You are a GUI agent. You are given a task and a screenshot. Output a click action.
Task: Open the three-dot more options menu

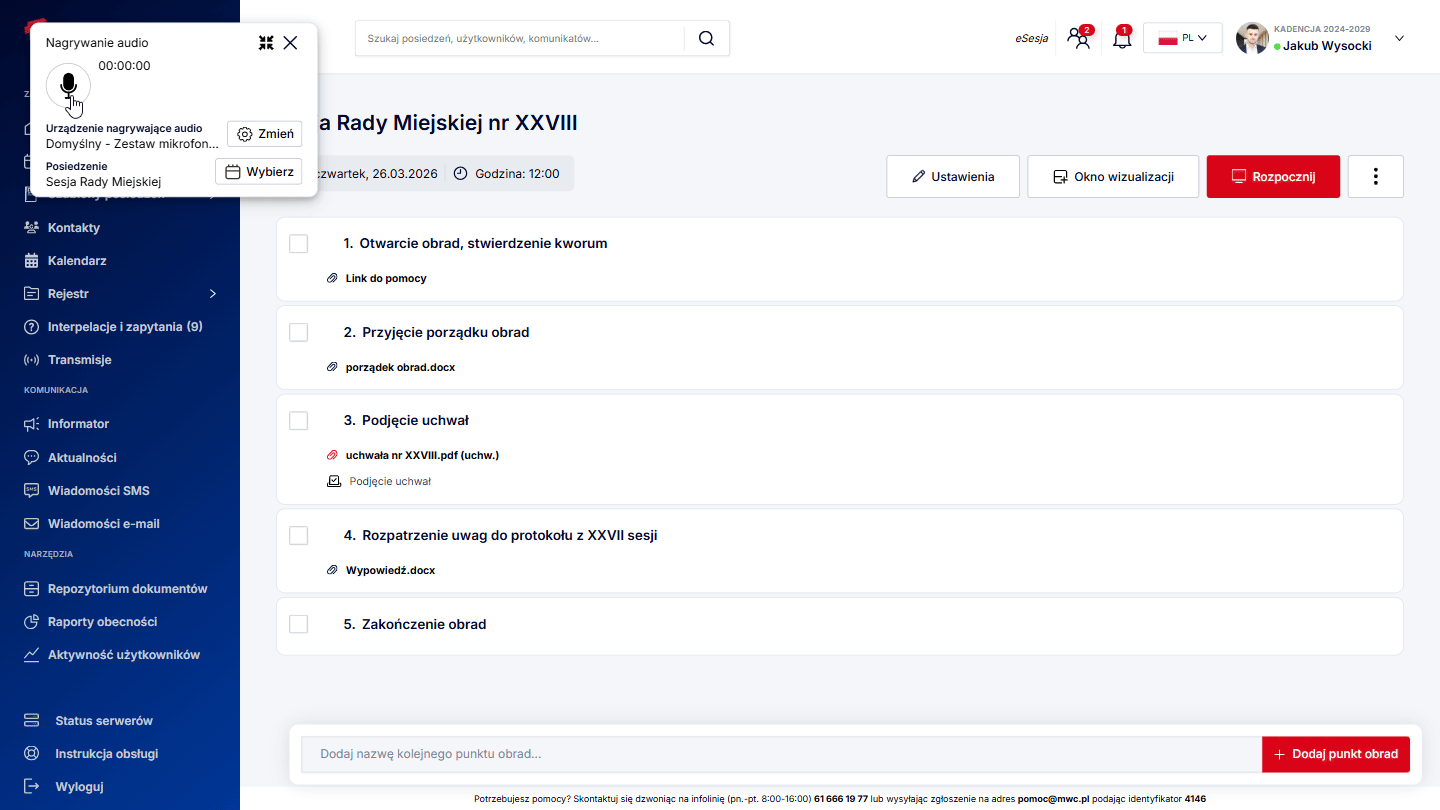pos(1375,176)
